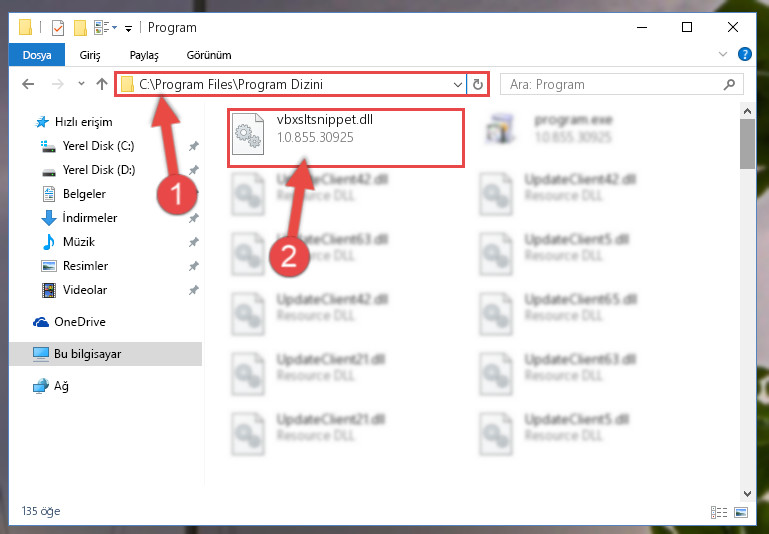Go up one folder level
The width and height of the screenshot is (769, 534).
pos(102,84)
